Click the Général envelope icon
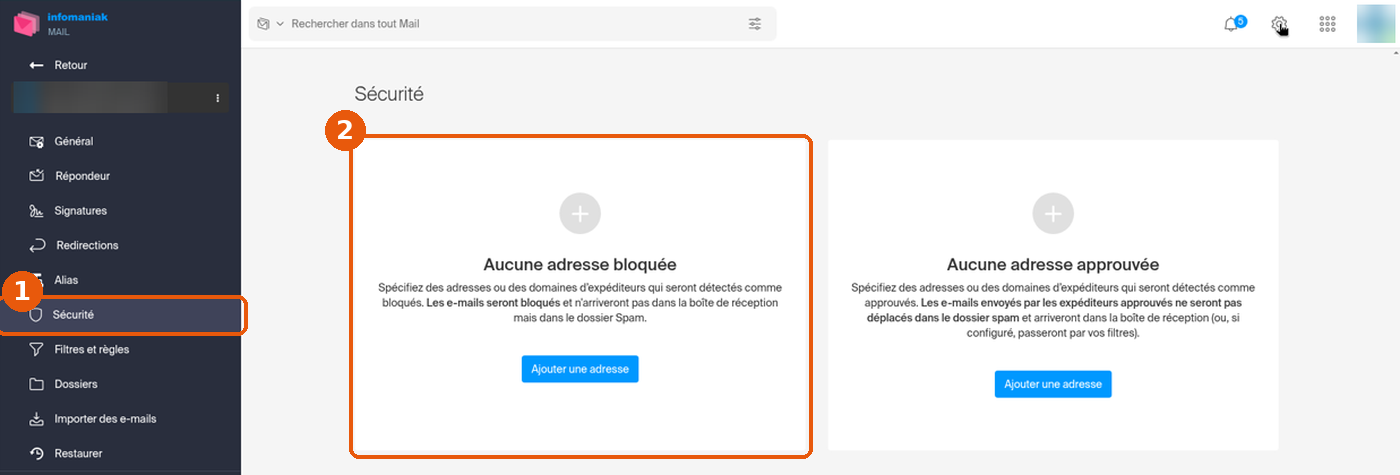 click(37, 142)
